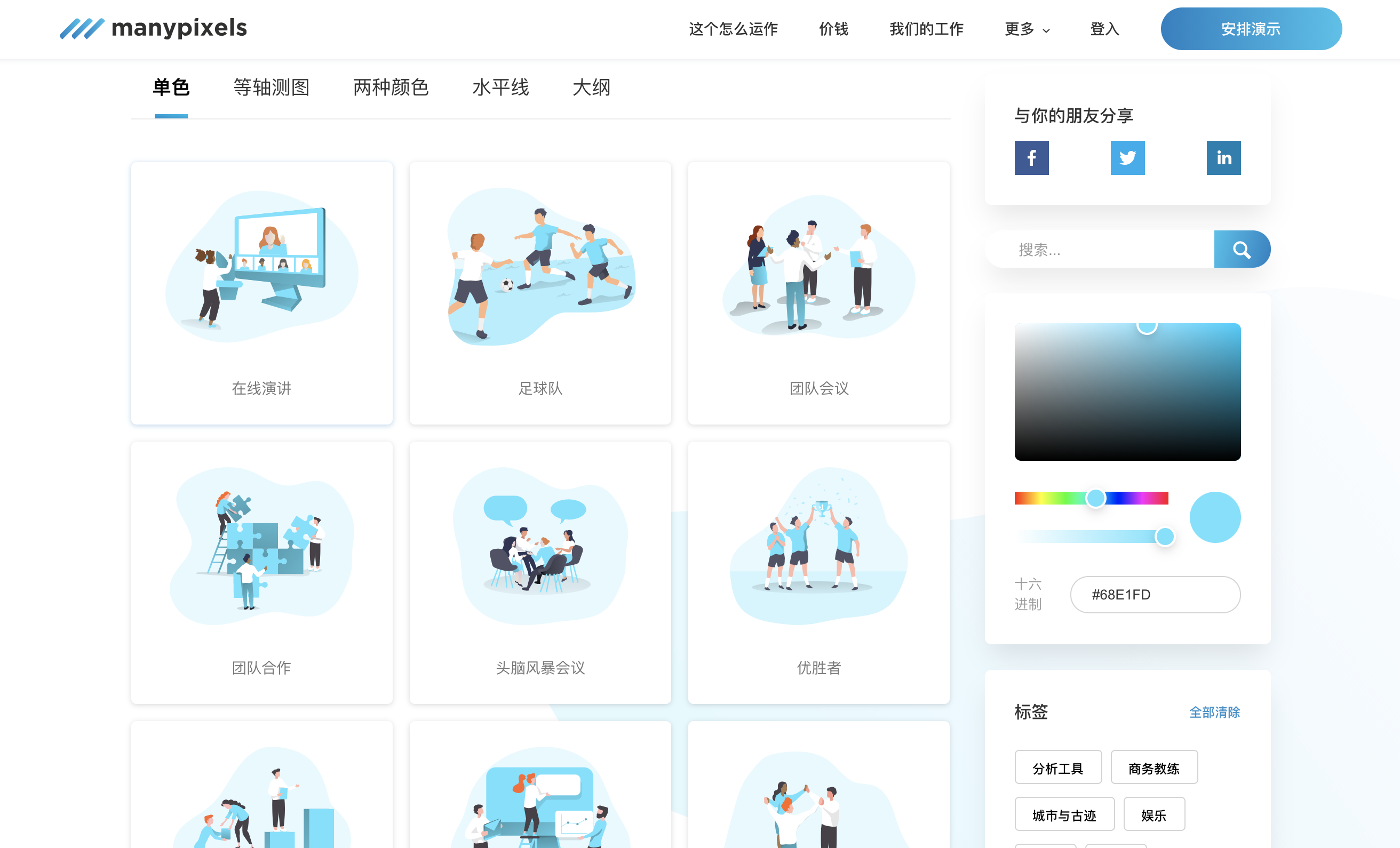Share on LinkedIn
The image size is (1400, 848).
1223,158
